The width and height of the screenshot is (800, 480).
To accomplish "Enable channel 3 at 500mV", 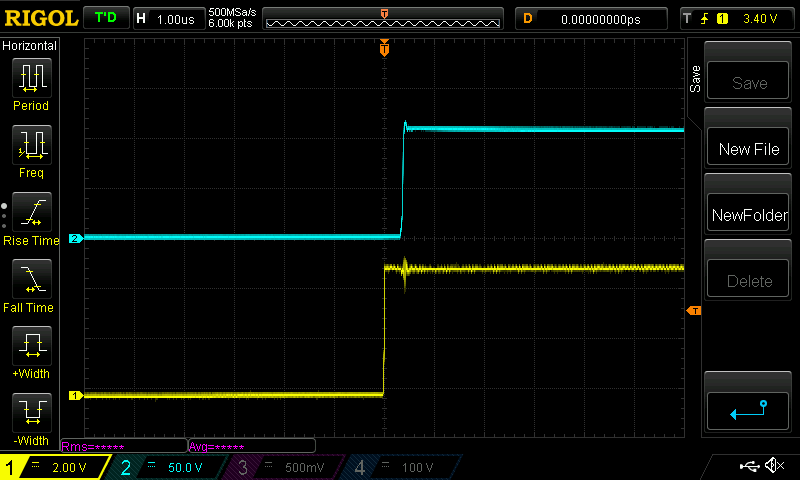I will (x=285, y=467).
